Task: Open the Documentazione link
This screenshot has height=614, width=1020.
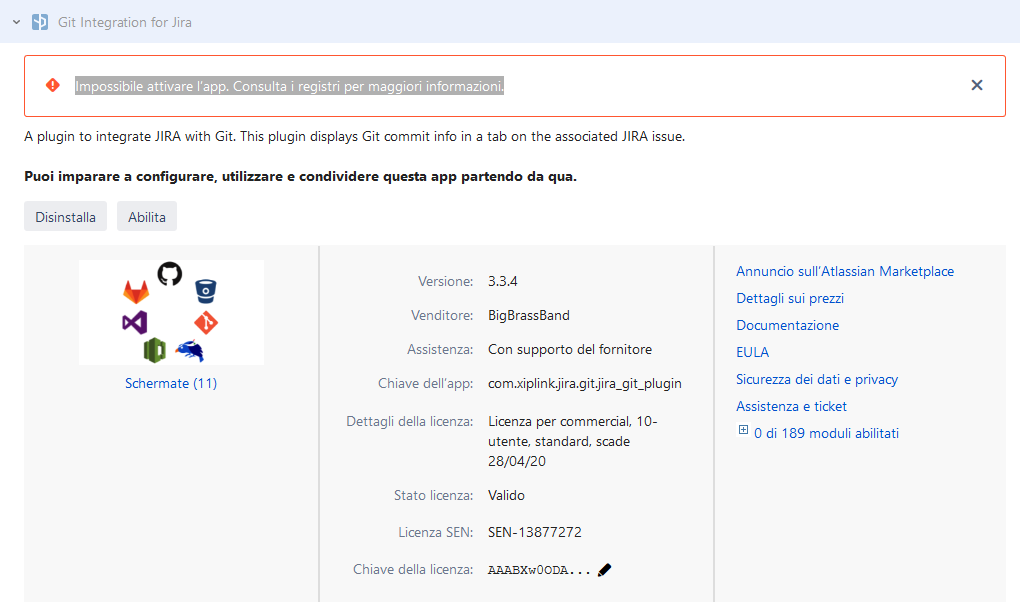Action: (x=787, y=325)
